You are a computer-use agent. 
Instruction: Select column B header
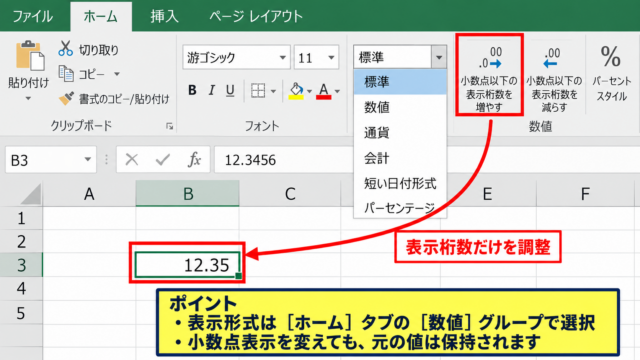click(188, 194)
